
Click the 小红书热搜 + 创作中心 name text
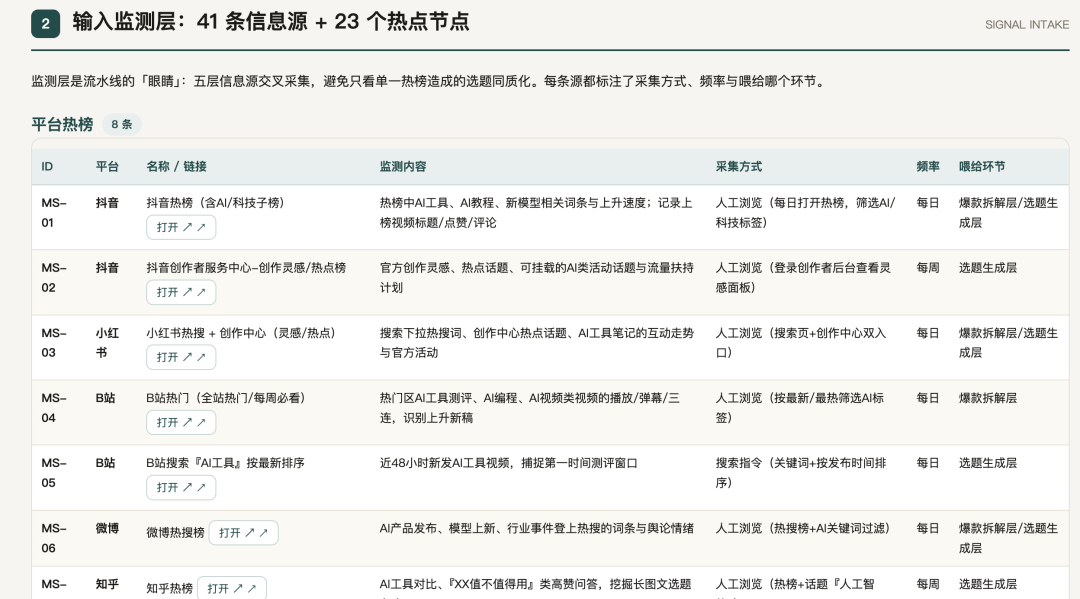click(241, 333)
